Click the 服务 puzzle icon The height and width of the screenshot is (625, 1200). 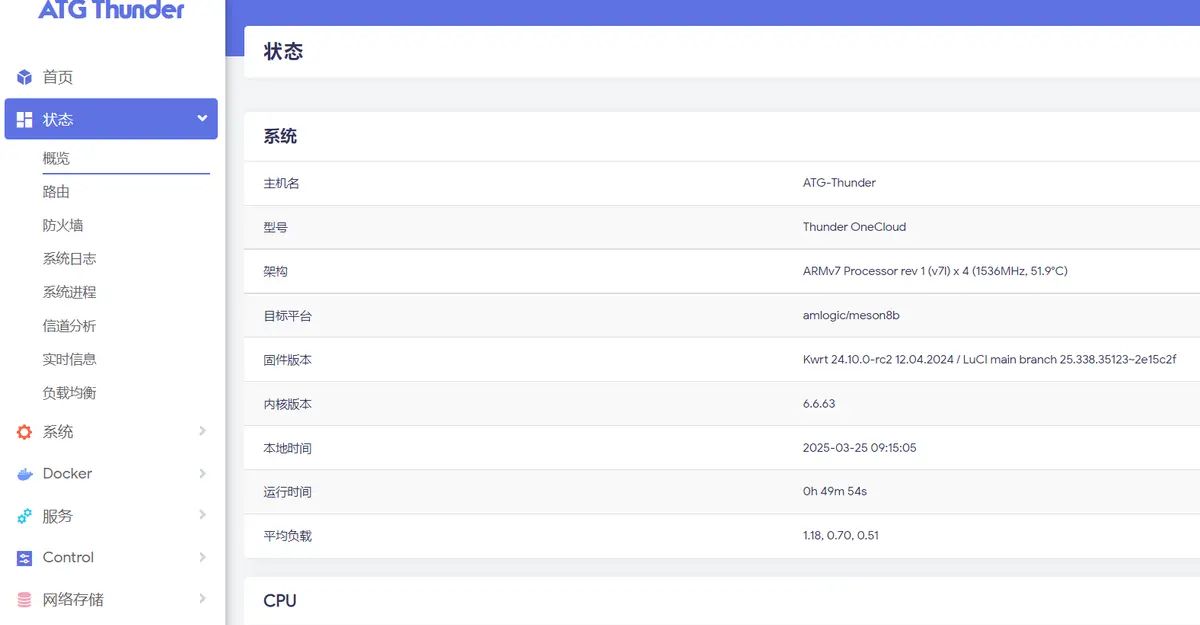25,516
